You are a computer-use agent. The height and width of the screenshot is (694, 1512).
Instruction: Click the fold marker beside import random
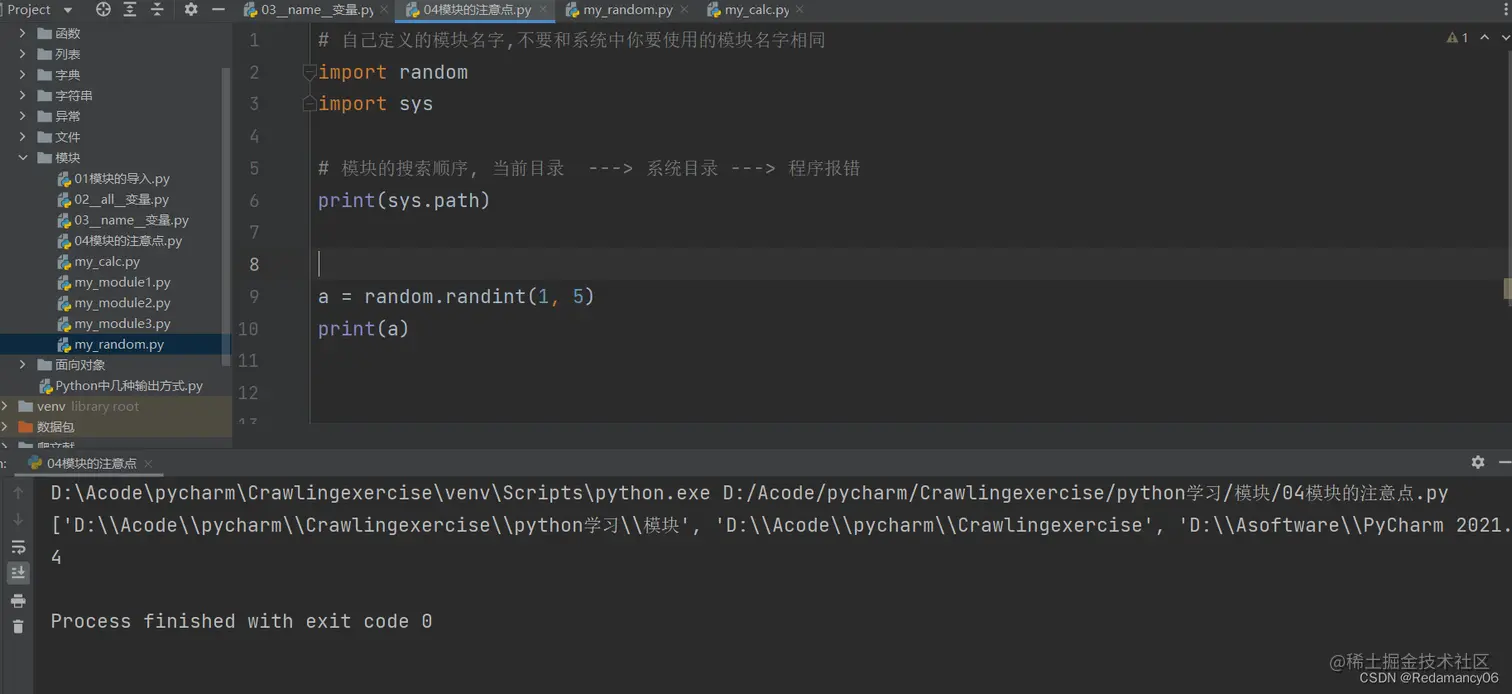coord(310,72)
